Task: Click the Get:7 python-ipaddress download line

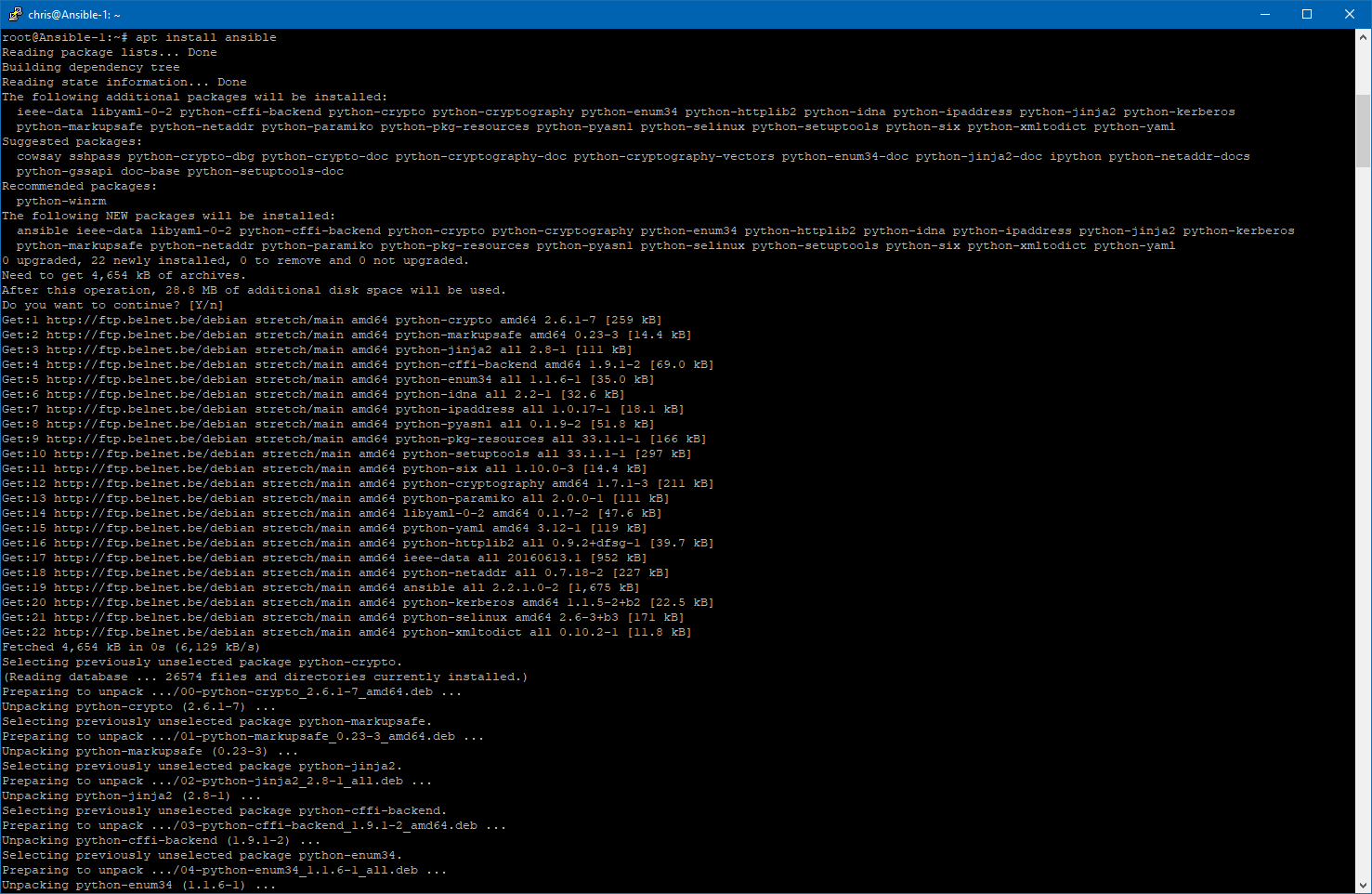Action: 344,409
